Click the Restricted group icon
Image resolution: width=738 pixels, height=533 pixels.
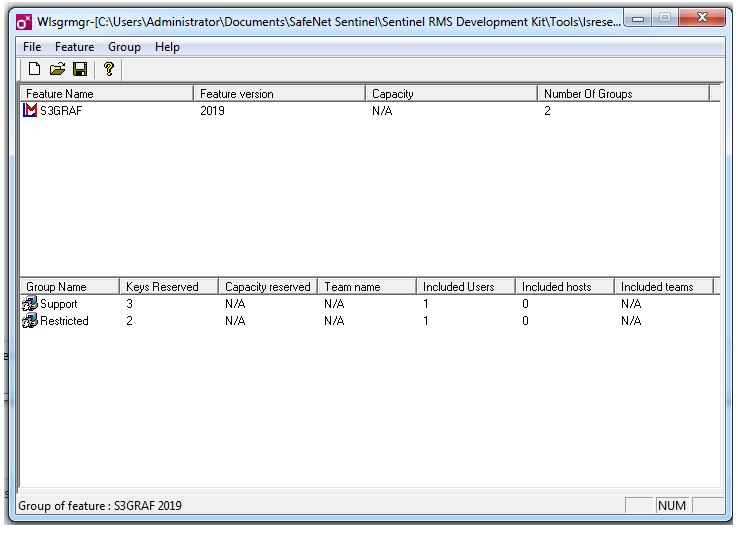[x=30, y=321]
